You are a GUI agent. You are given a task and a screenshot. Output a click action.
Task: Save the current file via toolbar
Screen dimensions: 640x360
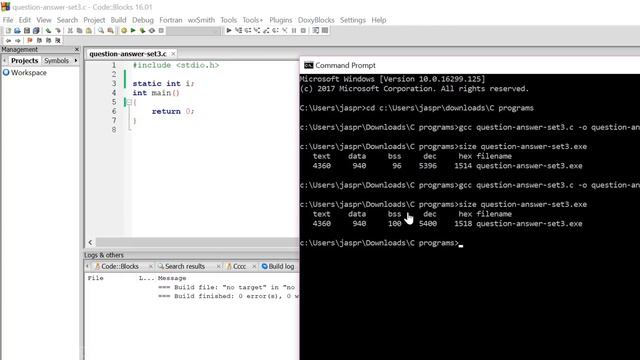click(27, 31)
